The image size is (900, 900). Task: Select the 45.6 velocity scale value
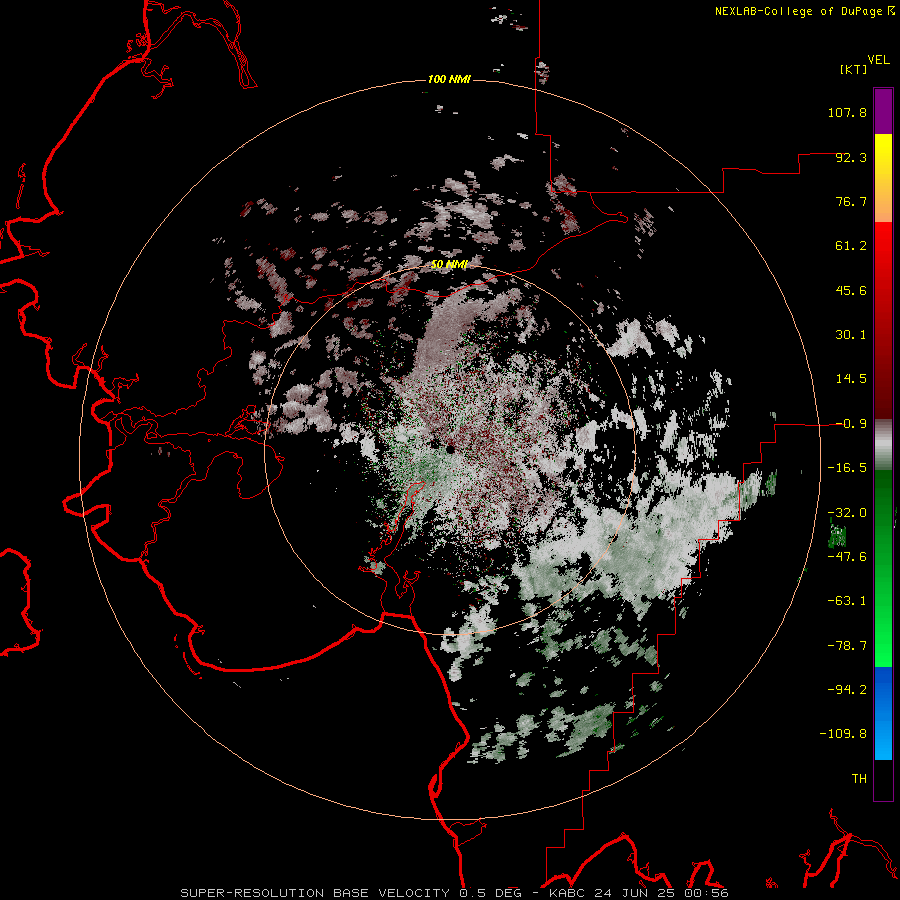point(851,290)
